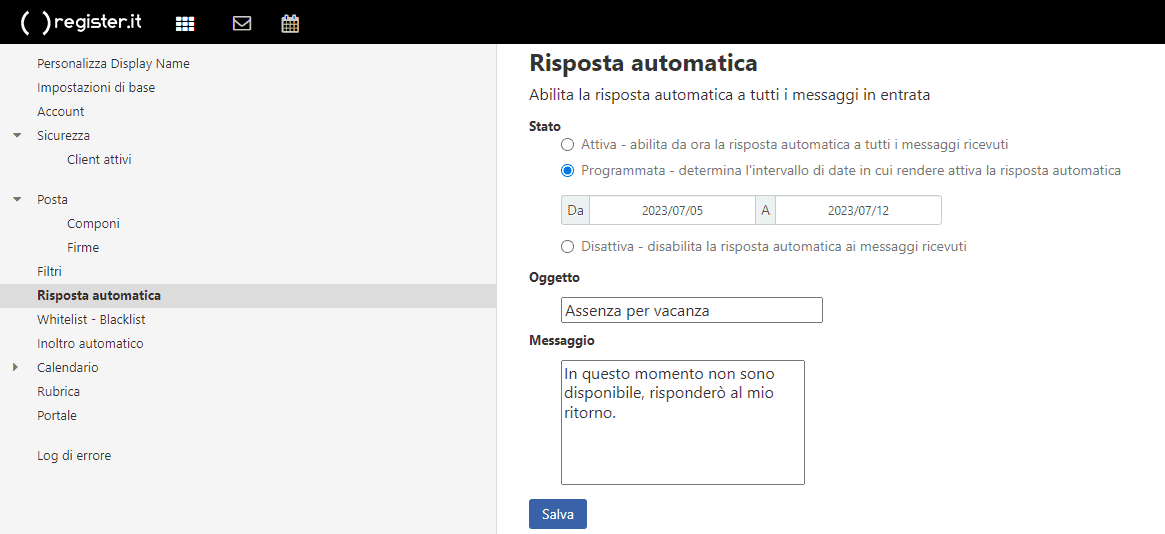Open the mail envelope icon

[x=241, y=23]
